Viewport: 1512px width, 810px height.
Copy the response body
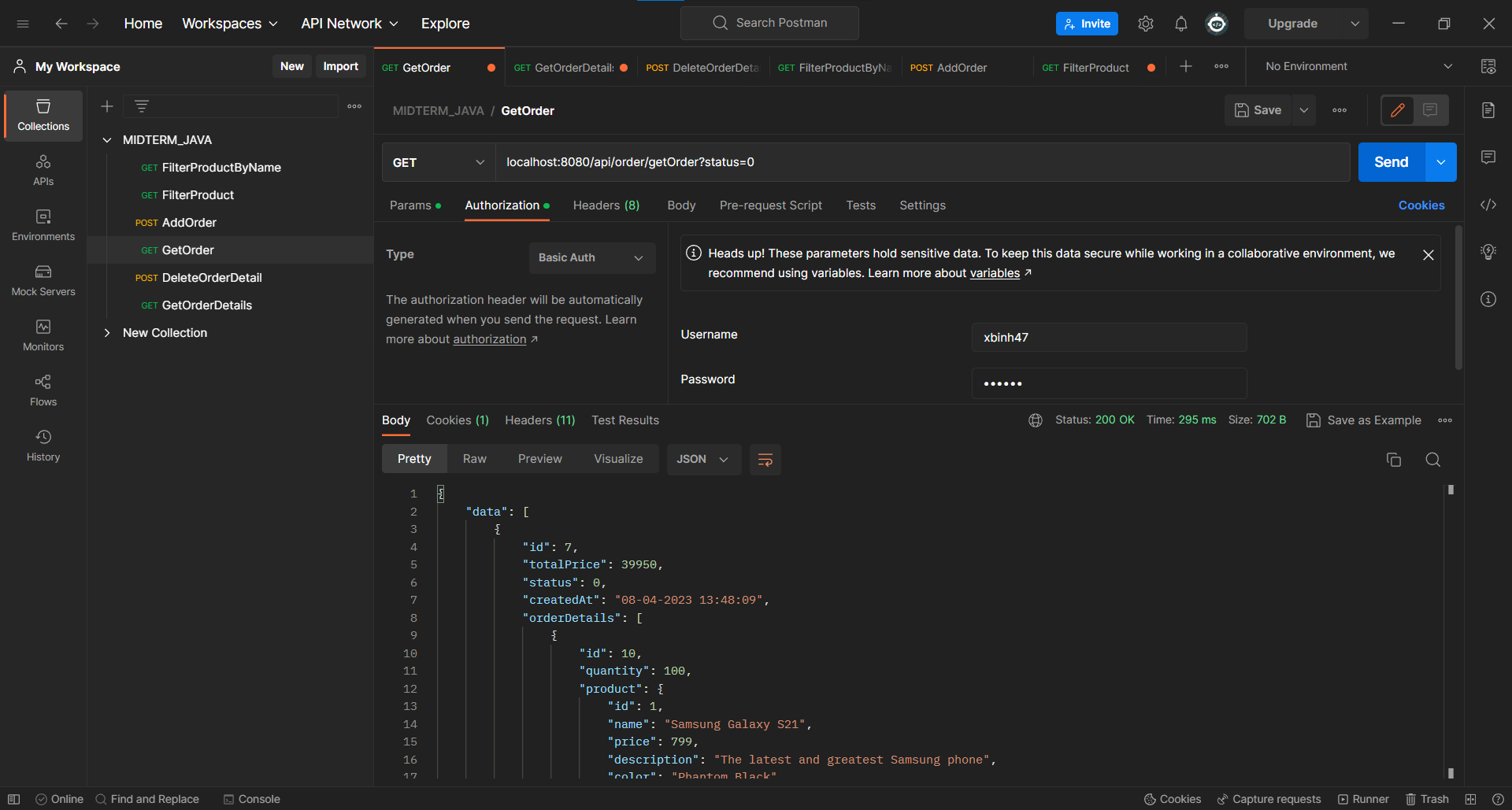tap(1394, 460)
